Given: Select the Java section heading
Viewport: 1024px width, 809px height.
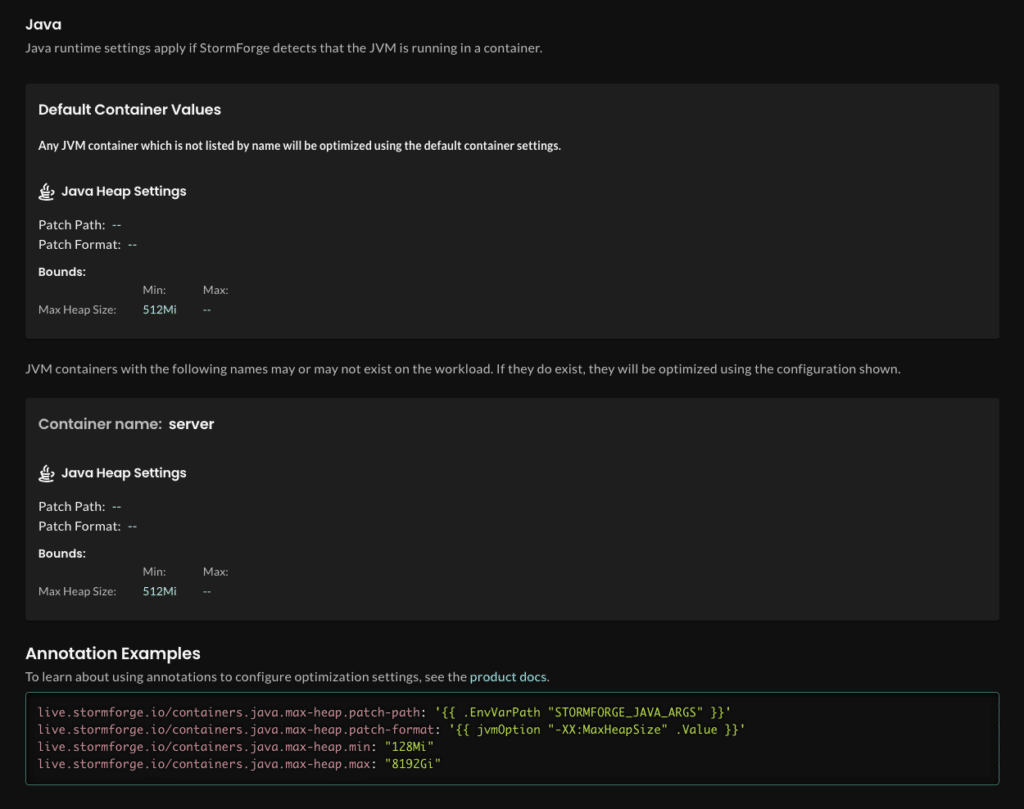Looking at the screenshot, I should tap(43, 24).
